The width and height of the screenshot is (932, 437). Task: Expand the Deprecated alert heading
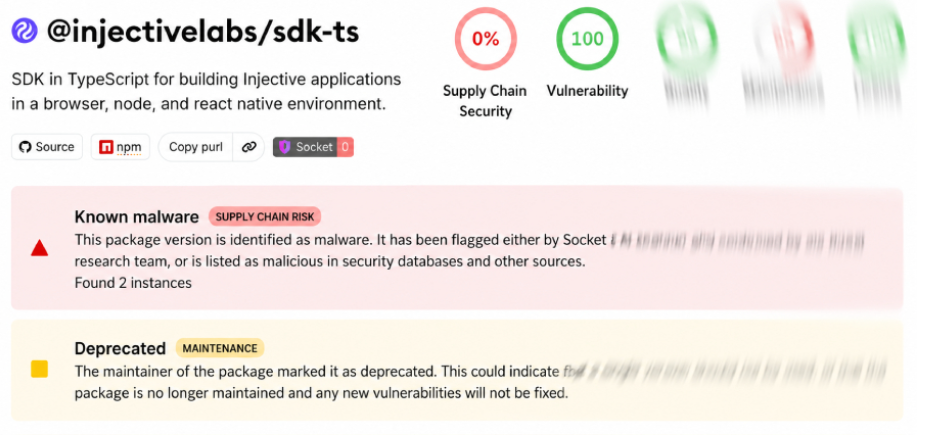[120, 348]
